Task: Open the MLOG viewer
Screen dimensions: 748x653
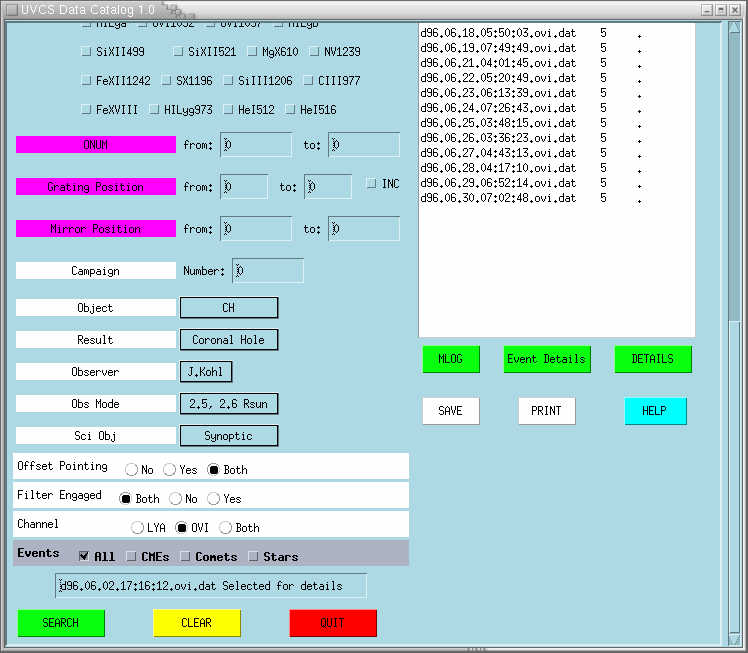Action: 451,360
